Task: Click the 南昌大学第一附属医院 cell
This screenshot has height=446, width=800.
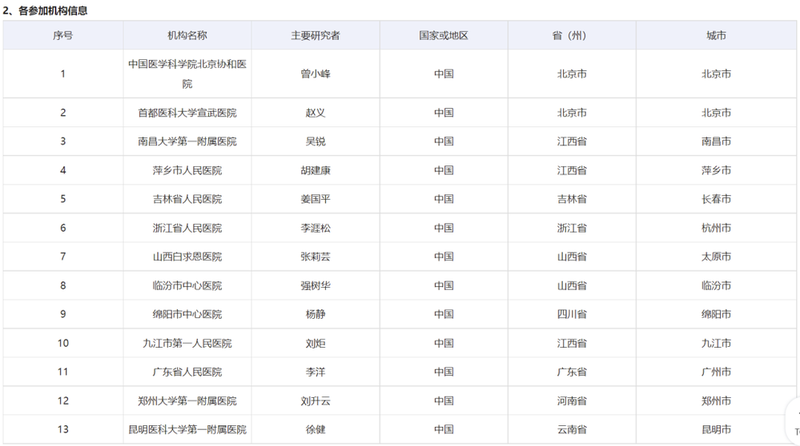Action: click(x=188, y=141)
